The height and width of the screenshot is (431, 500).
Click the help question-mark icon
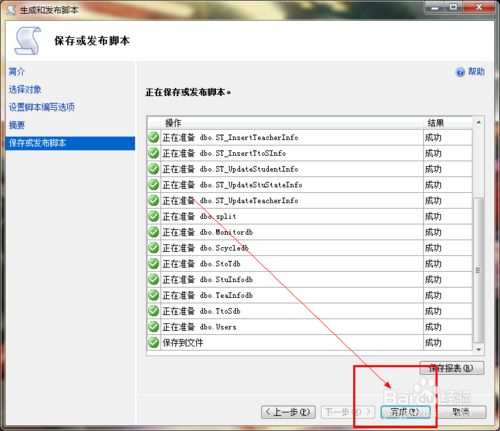point(460,72)
